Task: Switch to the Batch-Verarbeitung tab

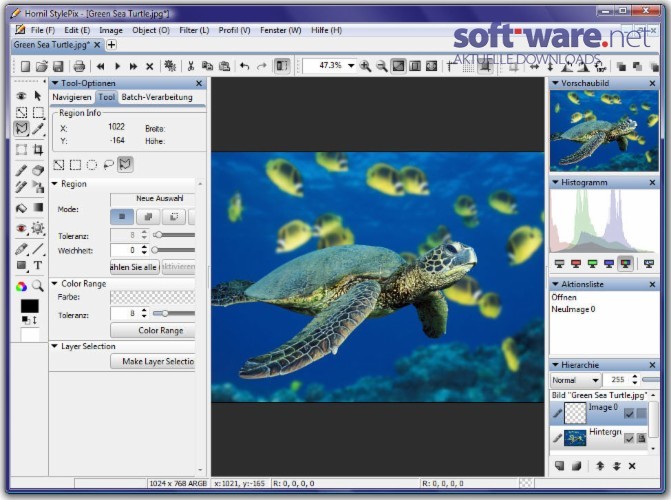Action: click(x=157, y=97)
